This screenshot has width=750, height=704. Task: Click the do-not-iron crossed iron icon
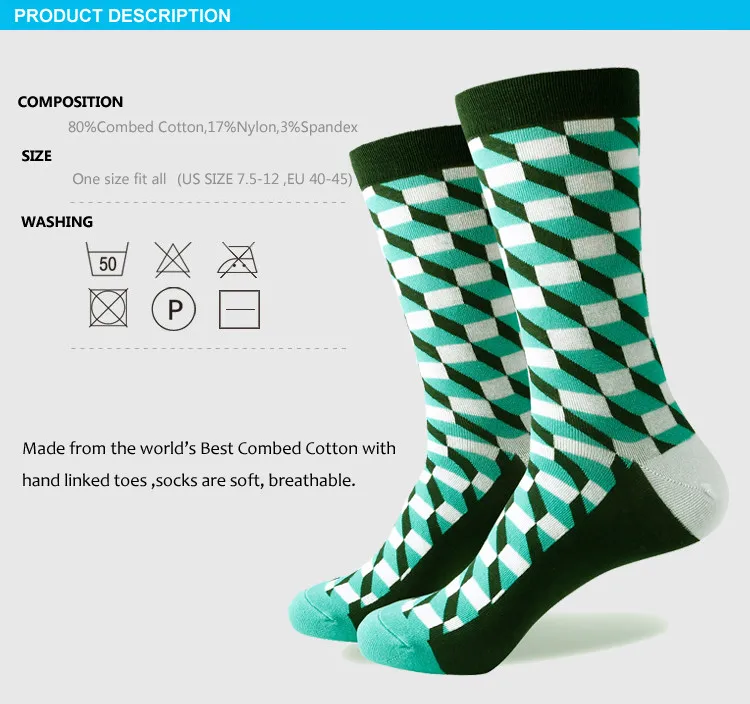tap(238, 260)
